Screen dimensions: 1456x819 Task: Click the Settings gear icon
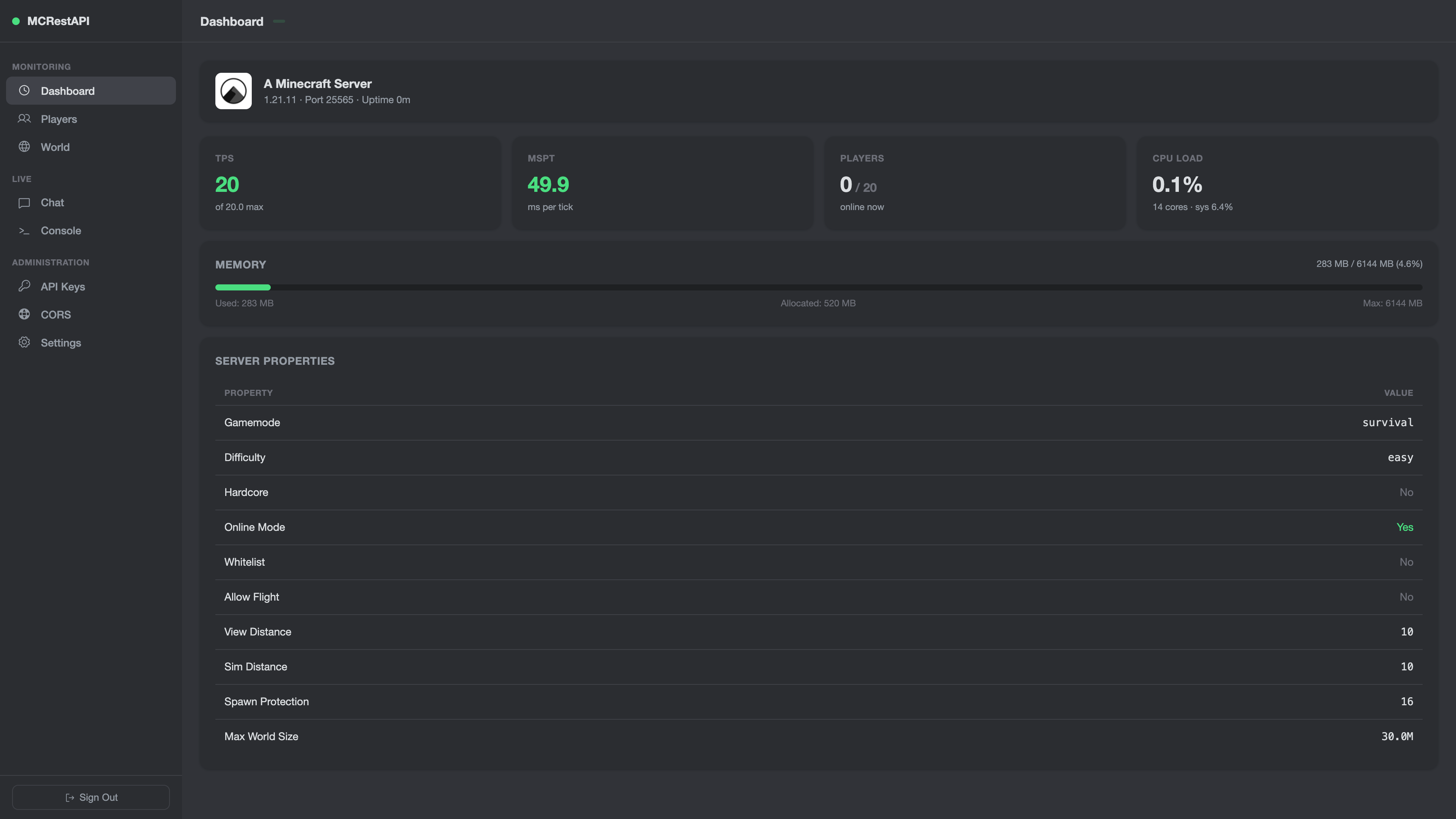(x=24, y=342)
